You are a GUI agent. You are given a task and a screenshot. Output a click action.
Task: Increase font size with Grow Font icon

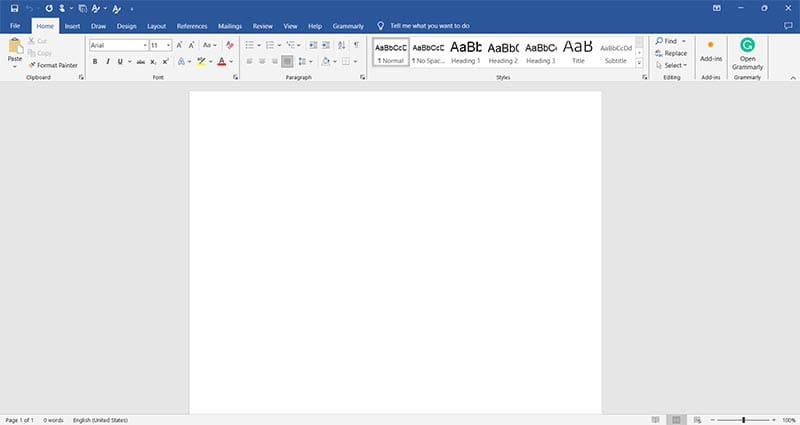tap(180, 45)
